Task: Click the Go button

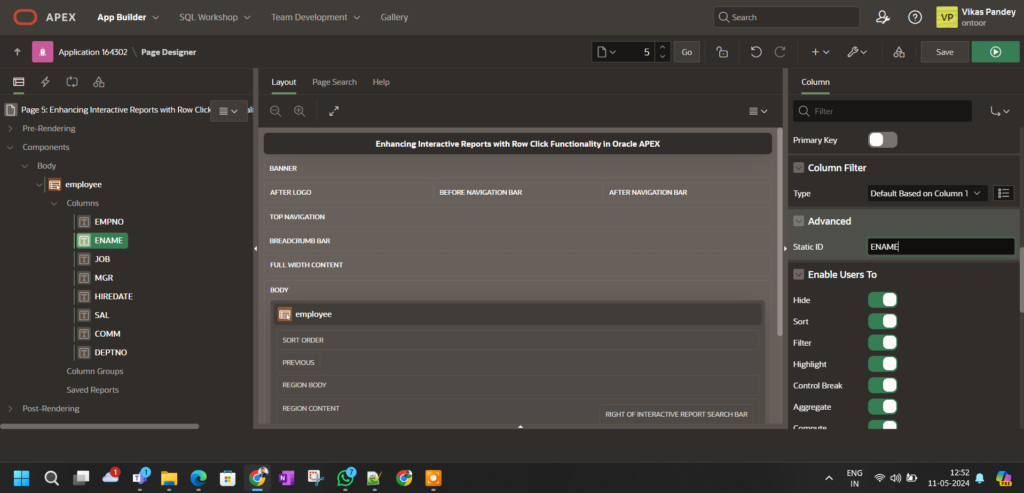Action: click(x=686, y=52)
